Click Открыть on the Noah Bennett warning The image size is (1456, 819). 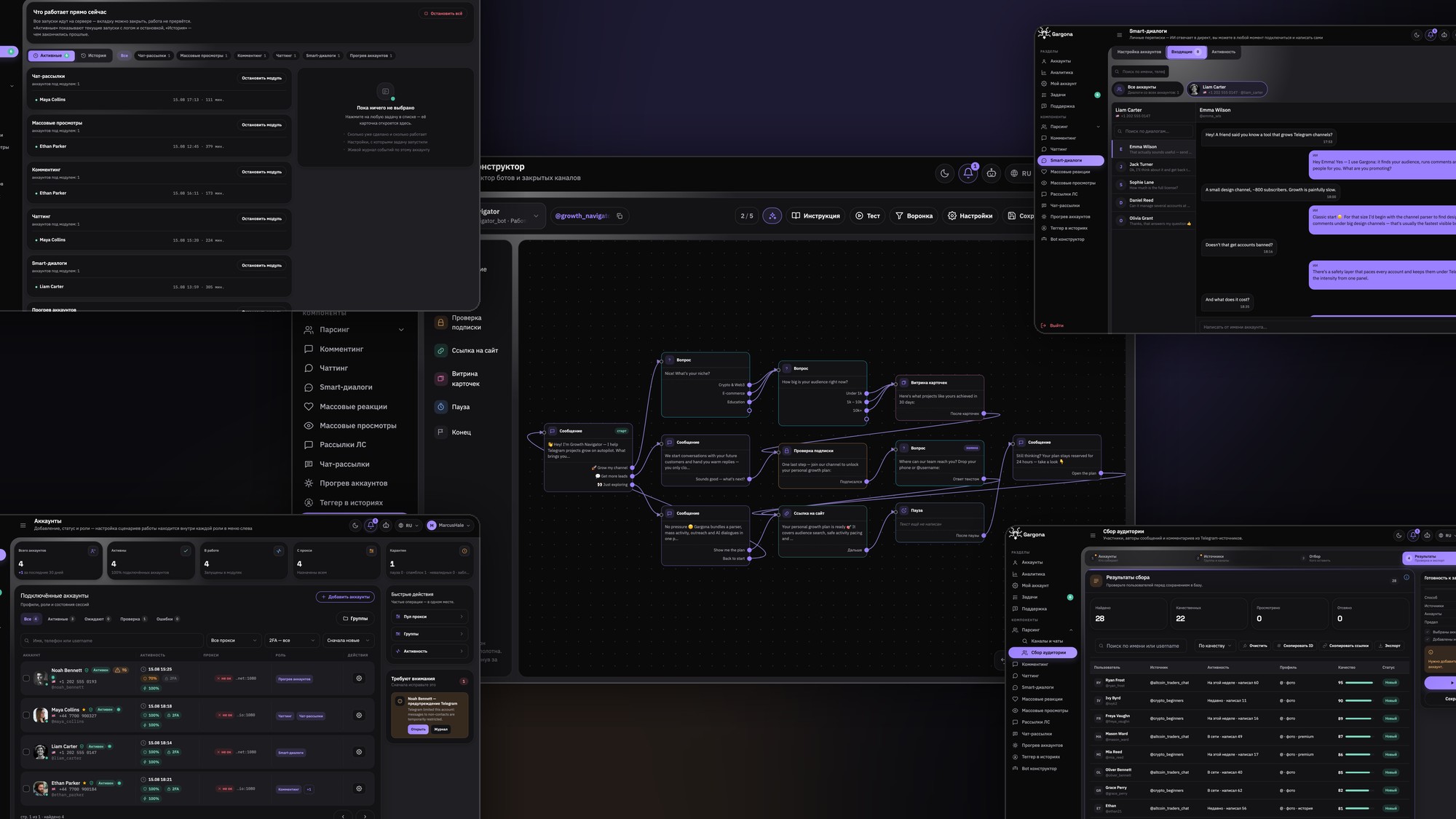418,729
